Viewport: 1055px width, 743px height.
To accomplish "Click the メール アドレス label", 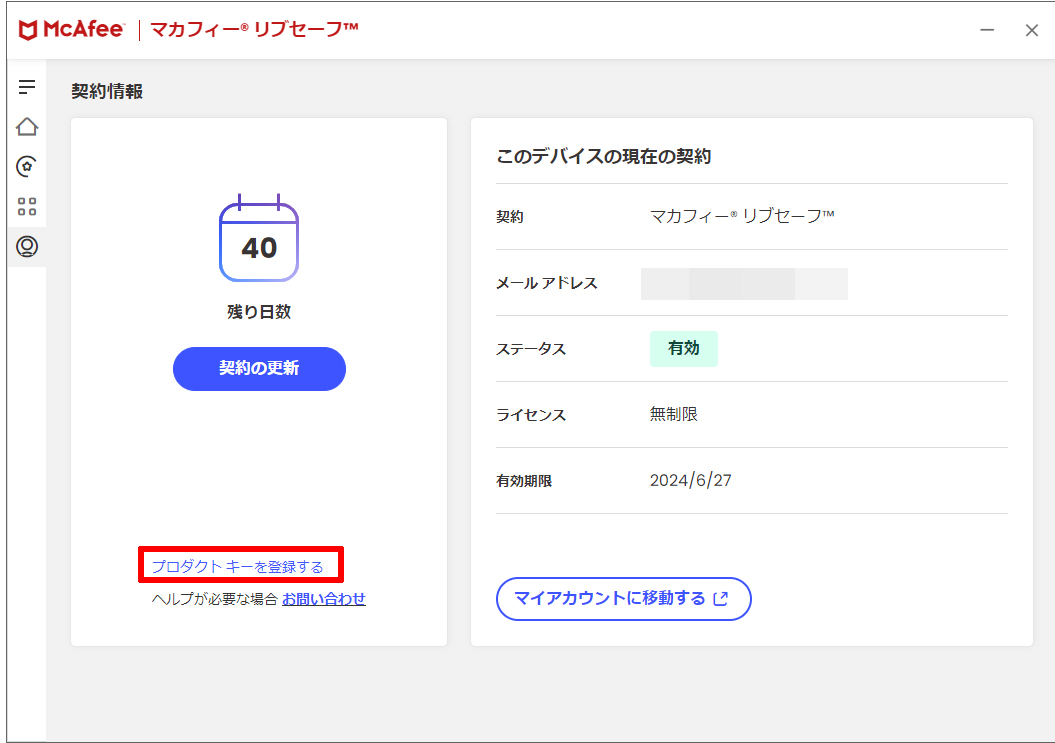I will pyautogui.click(x=546, y=283).
